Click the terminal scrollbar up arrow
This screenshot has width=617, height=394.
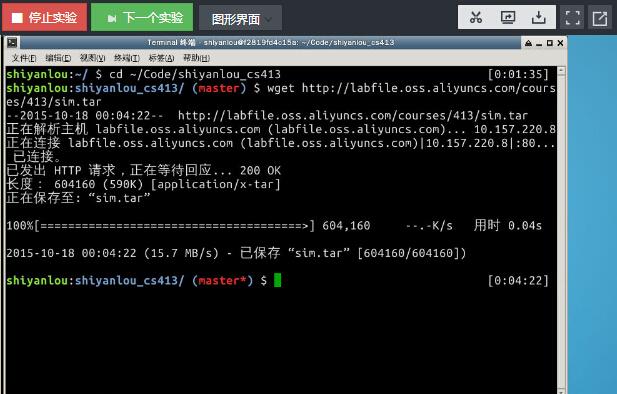(562, 71)
